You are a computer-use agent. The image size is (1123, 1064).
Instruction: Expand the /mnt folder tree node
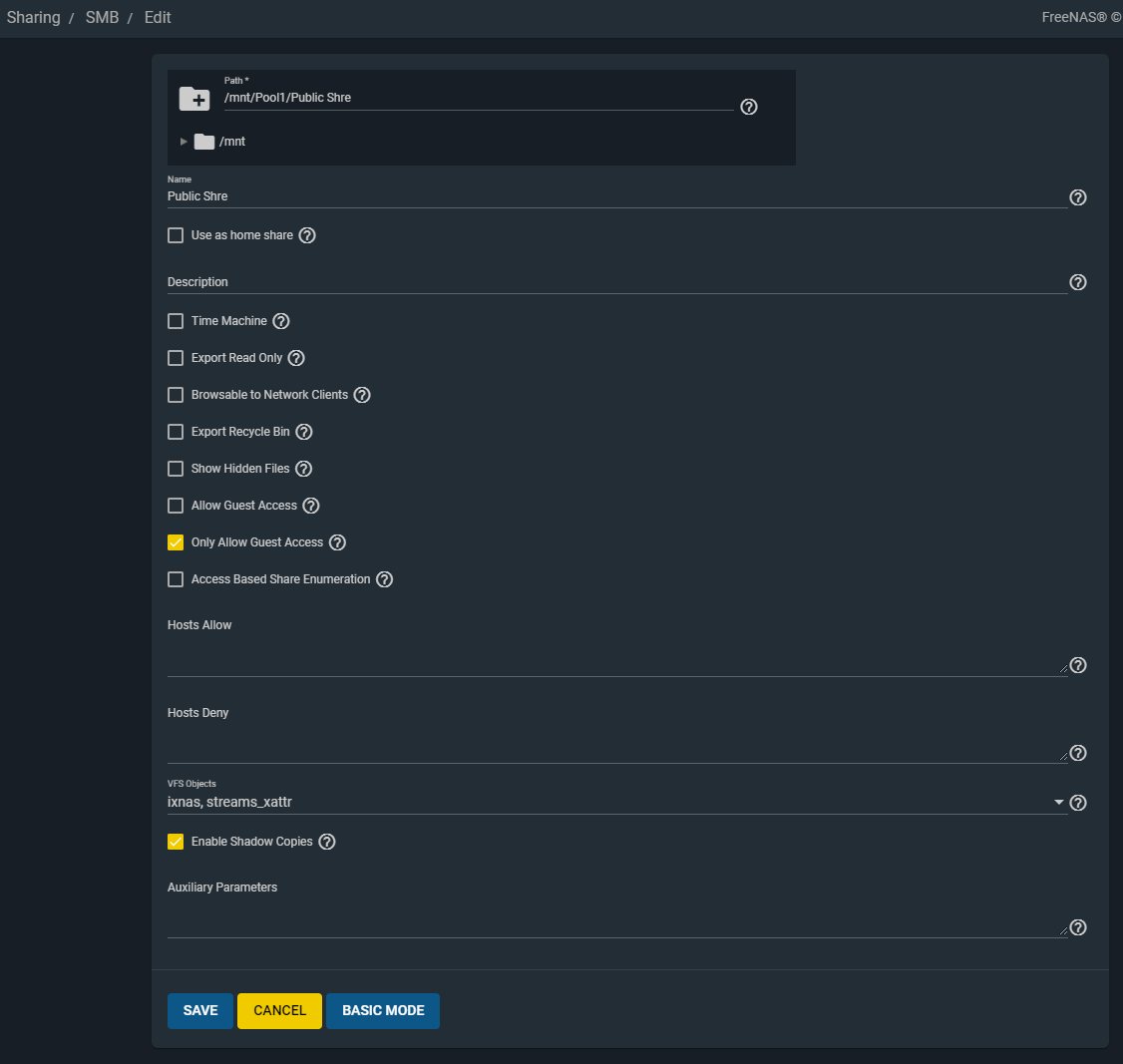184,142
